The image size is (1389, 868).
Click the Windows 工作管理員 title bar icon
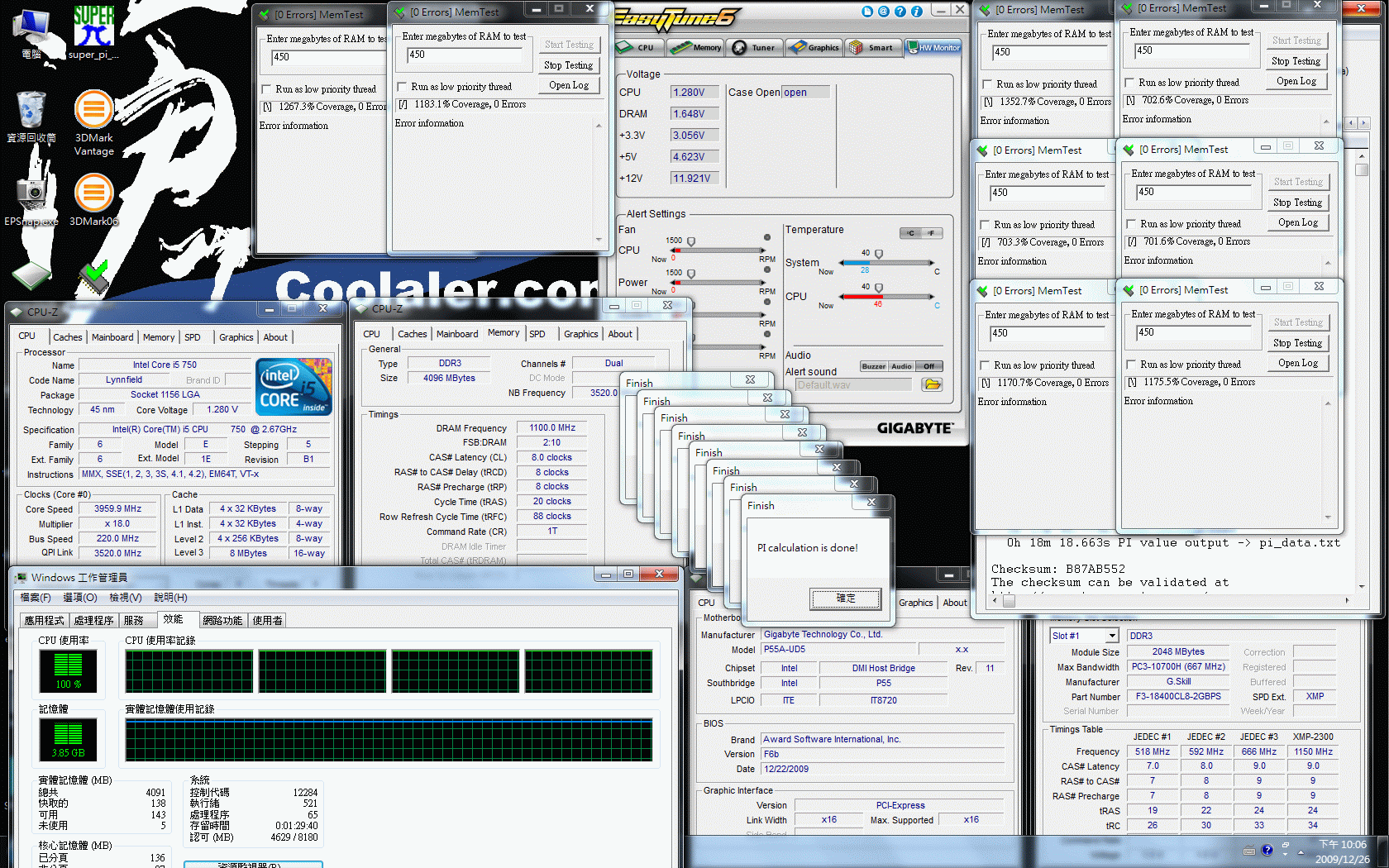click(20, 577)
